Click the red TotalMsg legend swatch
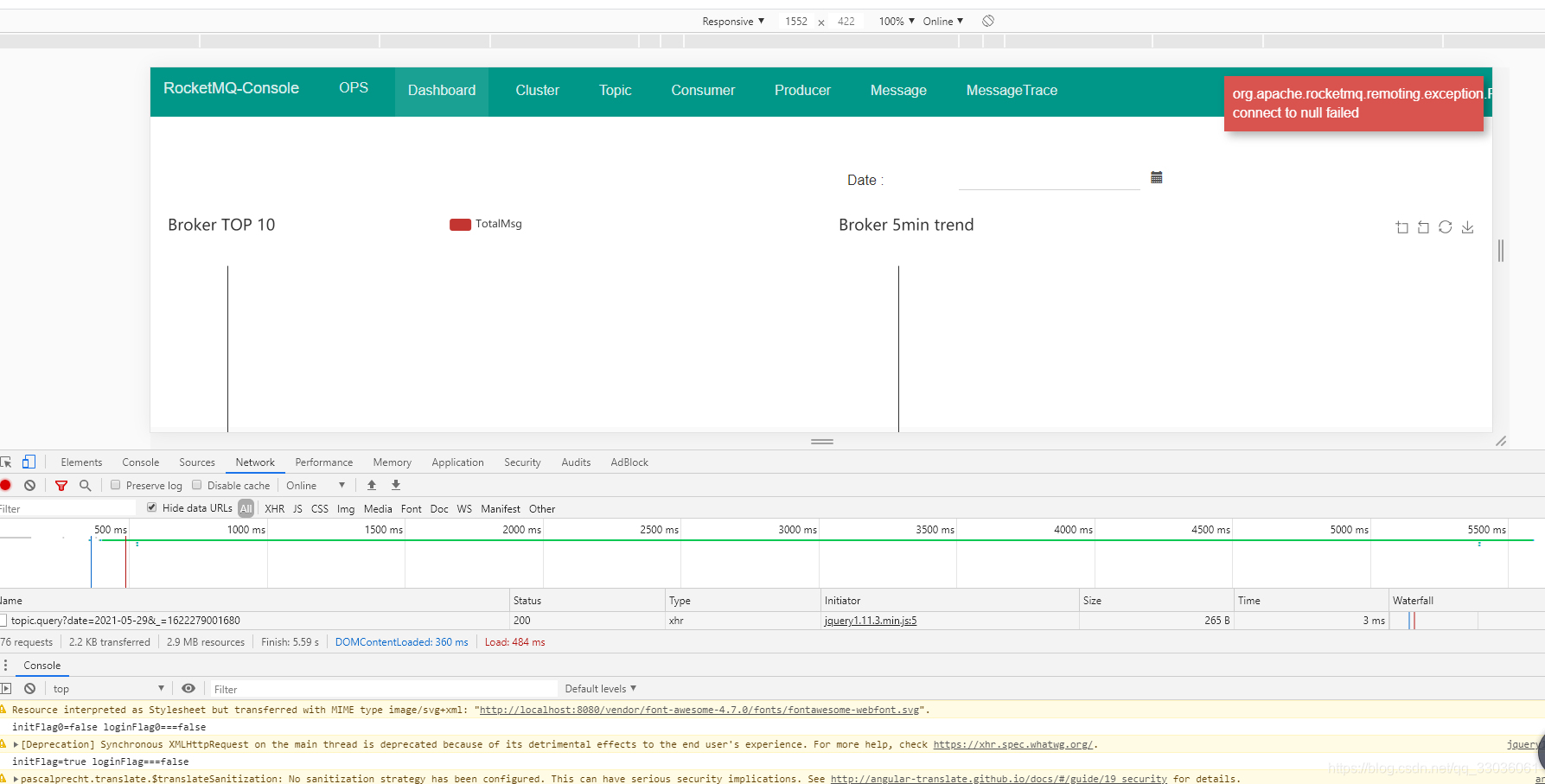 tap(460, 224)
